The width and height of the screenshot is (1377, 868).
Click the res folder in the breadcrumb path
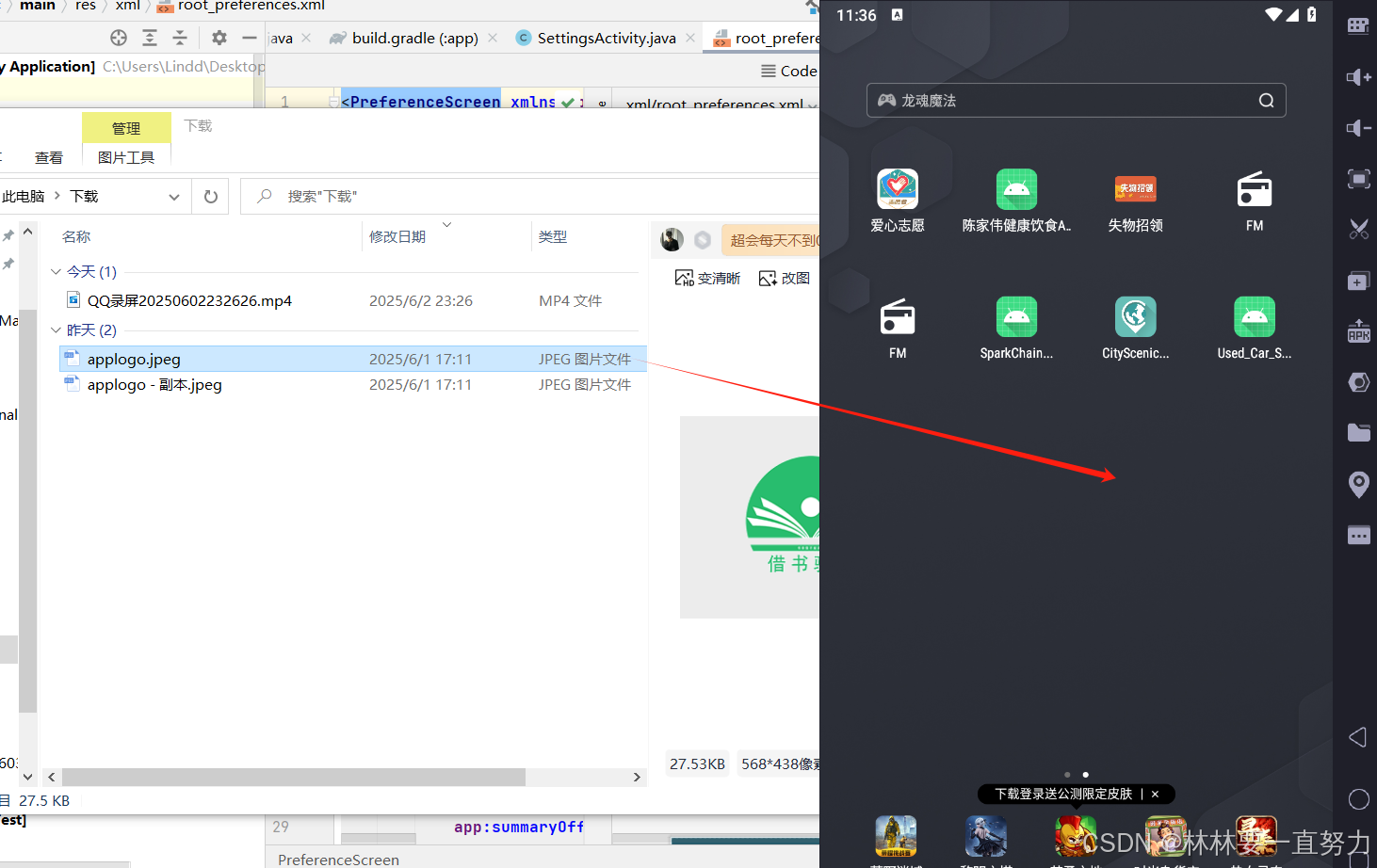[x=86, y=6]
